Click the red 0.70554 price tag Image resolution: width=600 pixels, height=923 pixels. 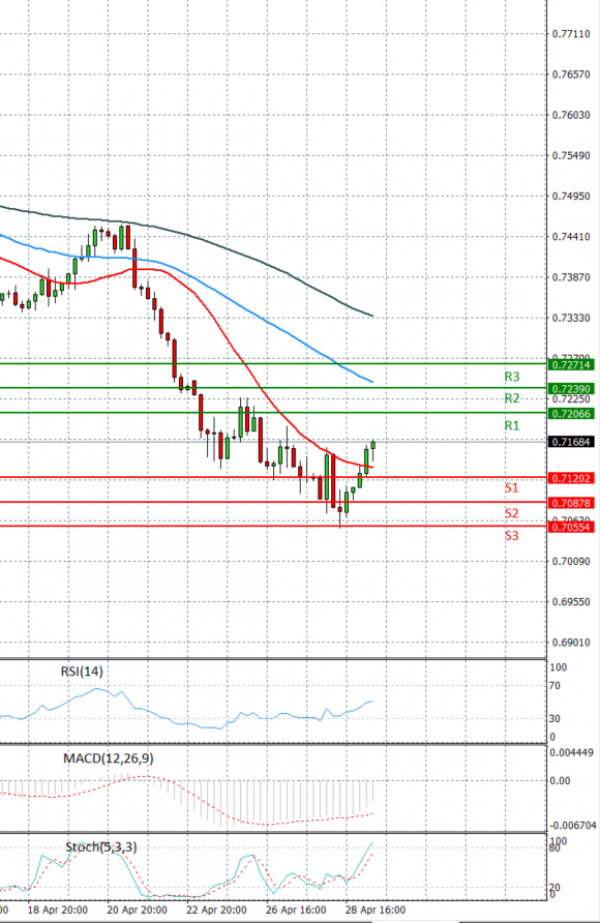[573, 527]
